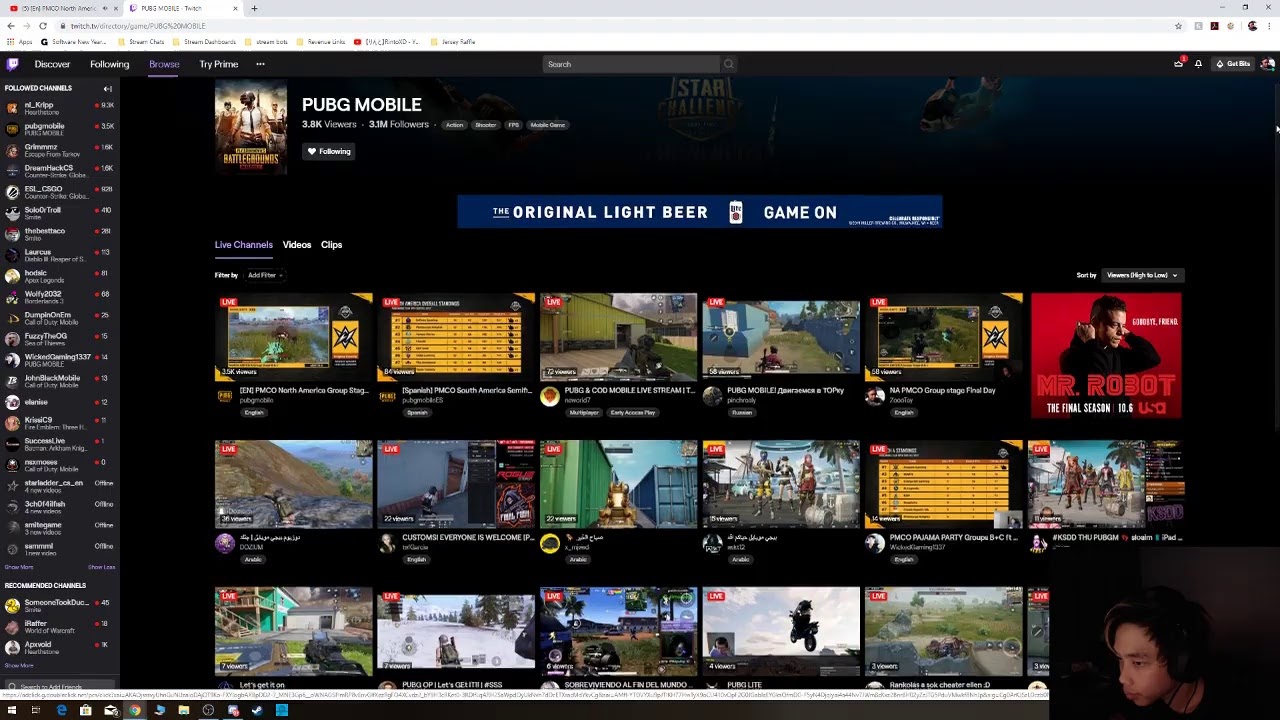Viewport: 1280px width, 720px height.
Task: Collapse the followed channels sidebar
Action: pyautogui.click(x=107, y=88)
